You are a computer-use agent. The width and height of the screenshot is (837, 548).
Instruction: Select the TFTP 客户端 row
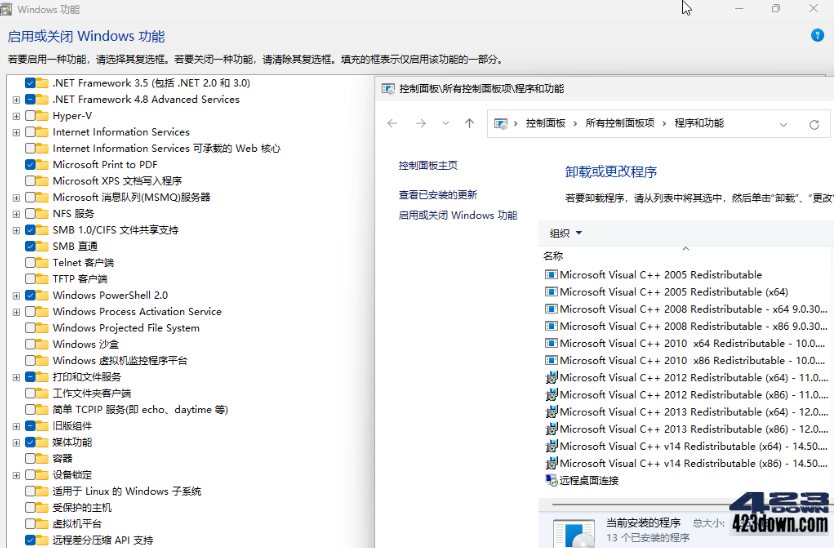coord(80,279)
